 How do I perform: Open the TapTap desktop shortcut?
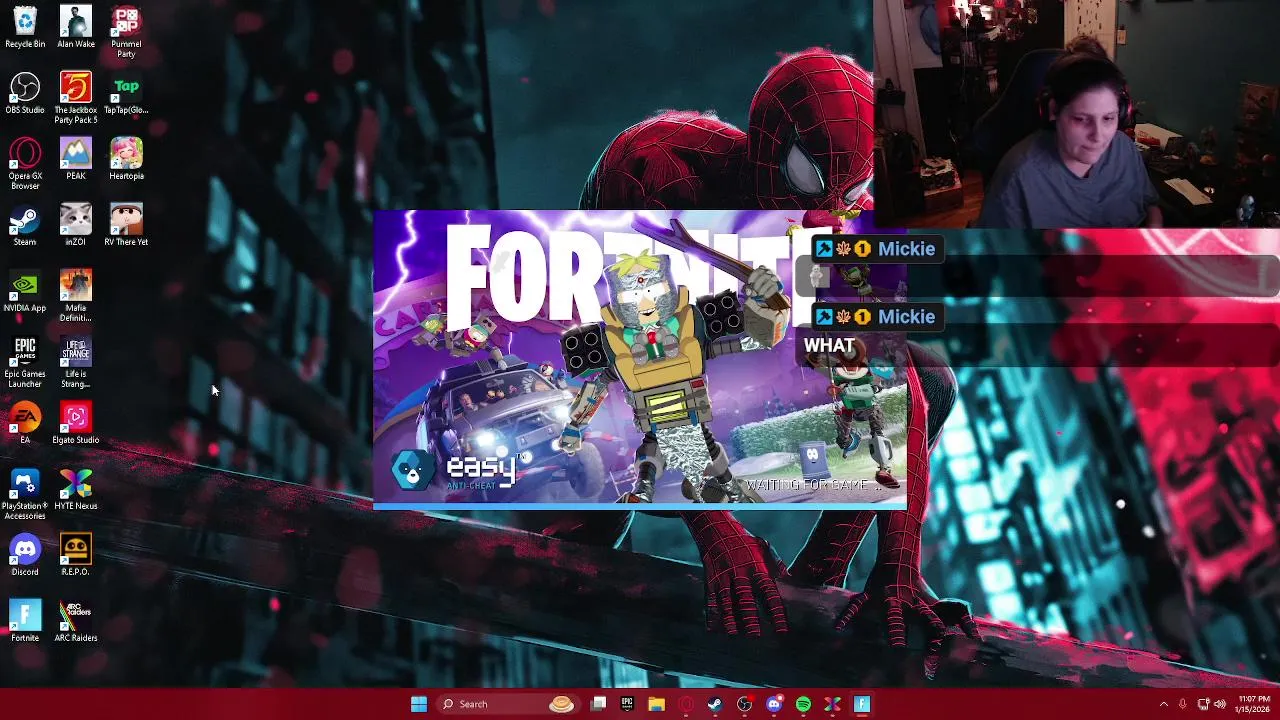point(126,93)
